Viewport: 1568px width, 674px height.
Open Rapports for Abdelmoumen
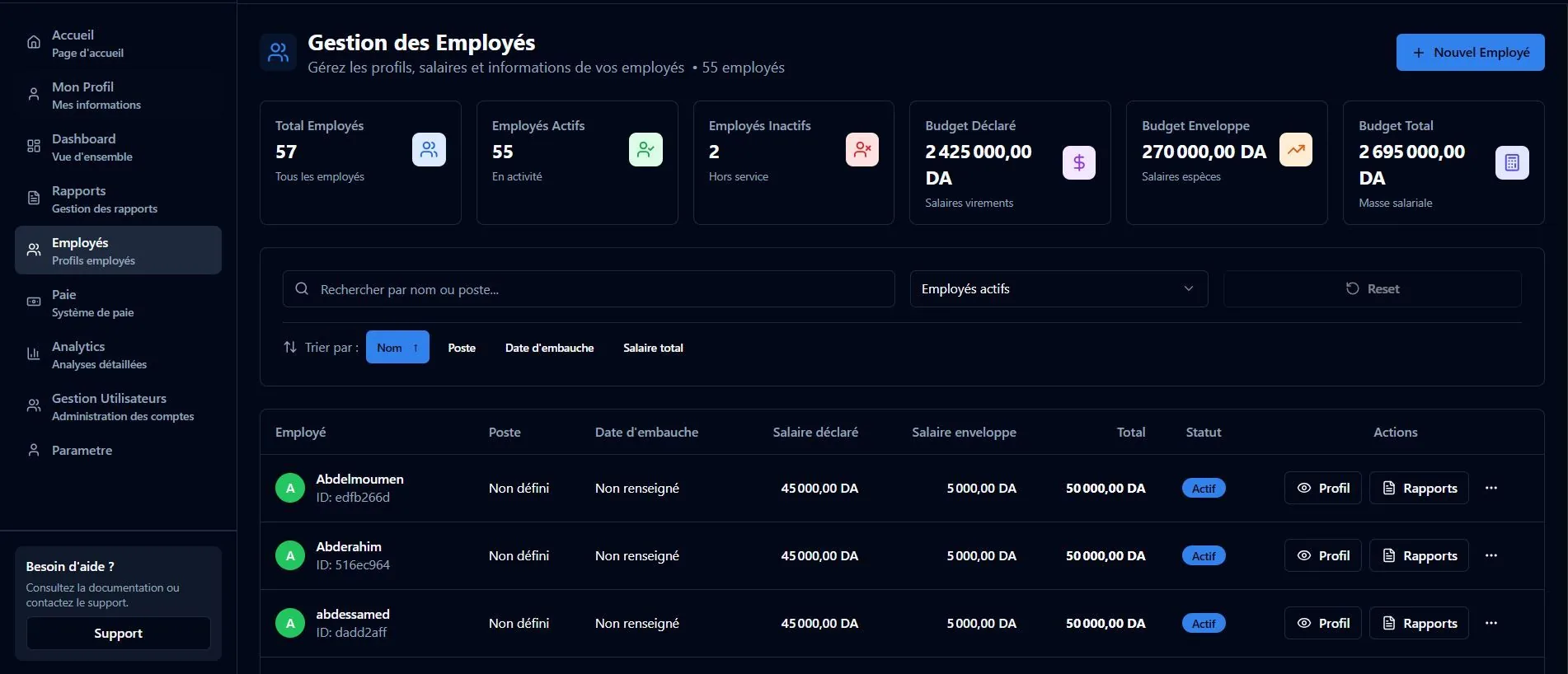1419,489
